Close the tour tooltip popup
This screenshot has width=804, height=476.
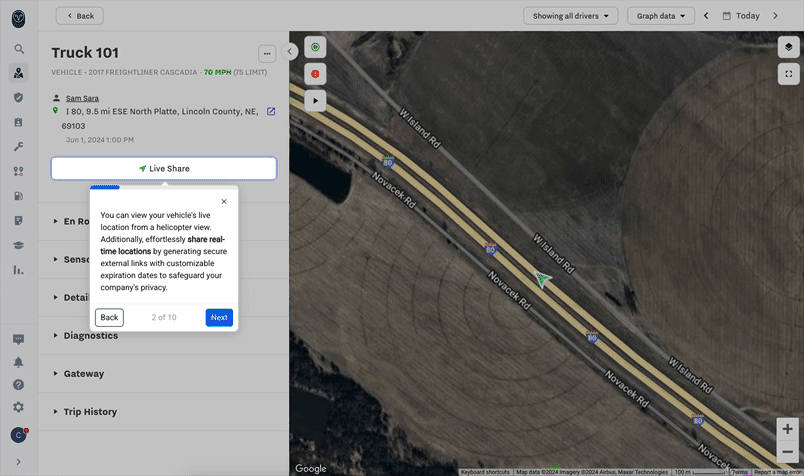point(224,202)
